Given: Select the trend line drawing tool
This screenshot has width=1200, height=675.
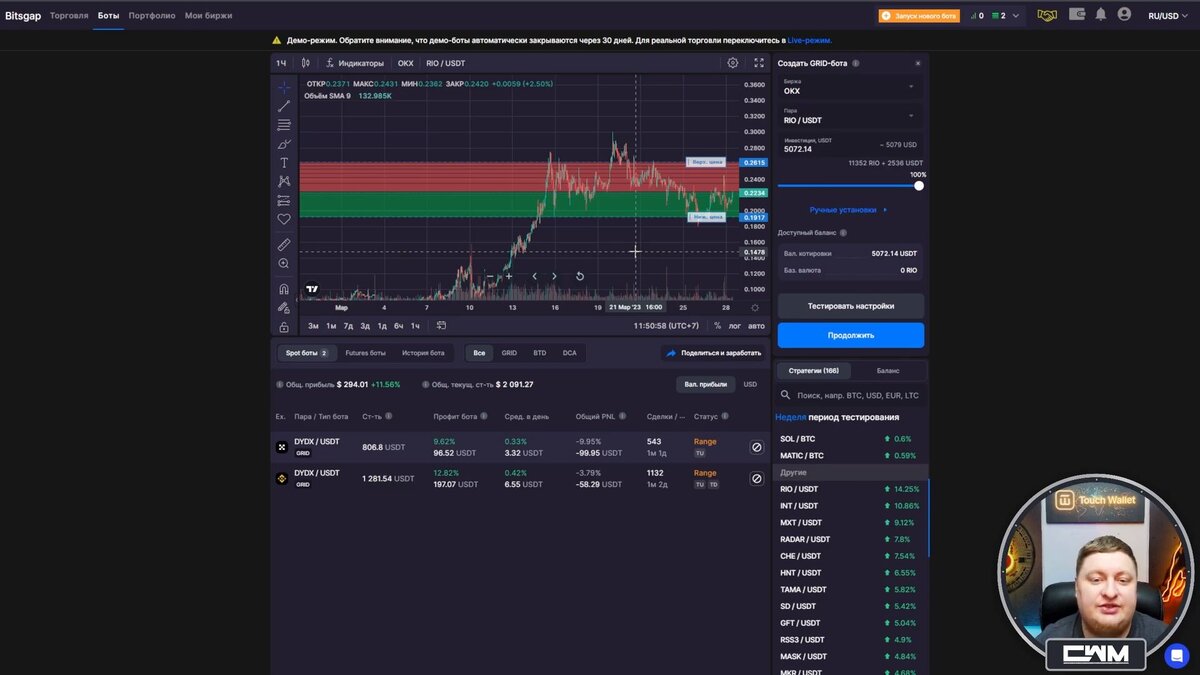Looking at the screenshot, I should 284,106.
